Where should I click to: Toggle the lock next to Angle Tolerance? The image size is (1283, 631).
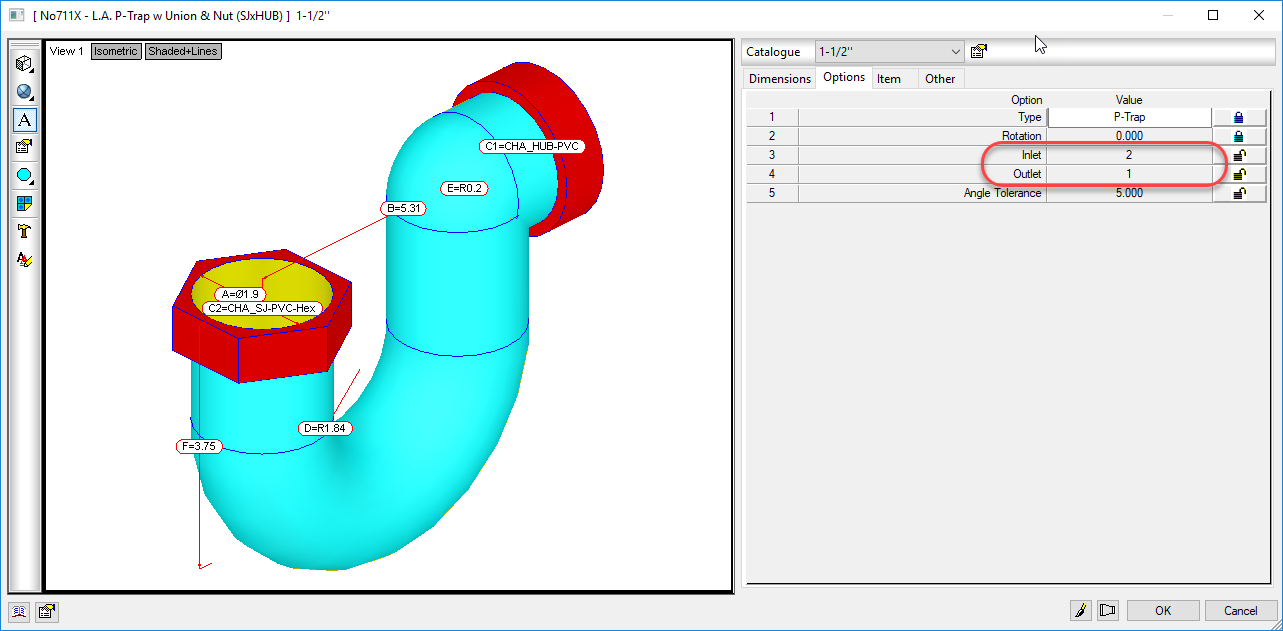tap(1239, 192)
